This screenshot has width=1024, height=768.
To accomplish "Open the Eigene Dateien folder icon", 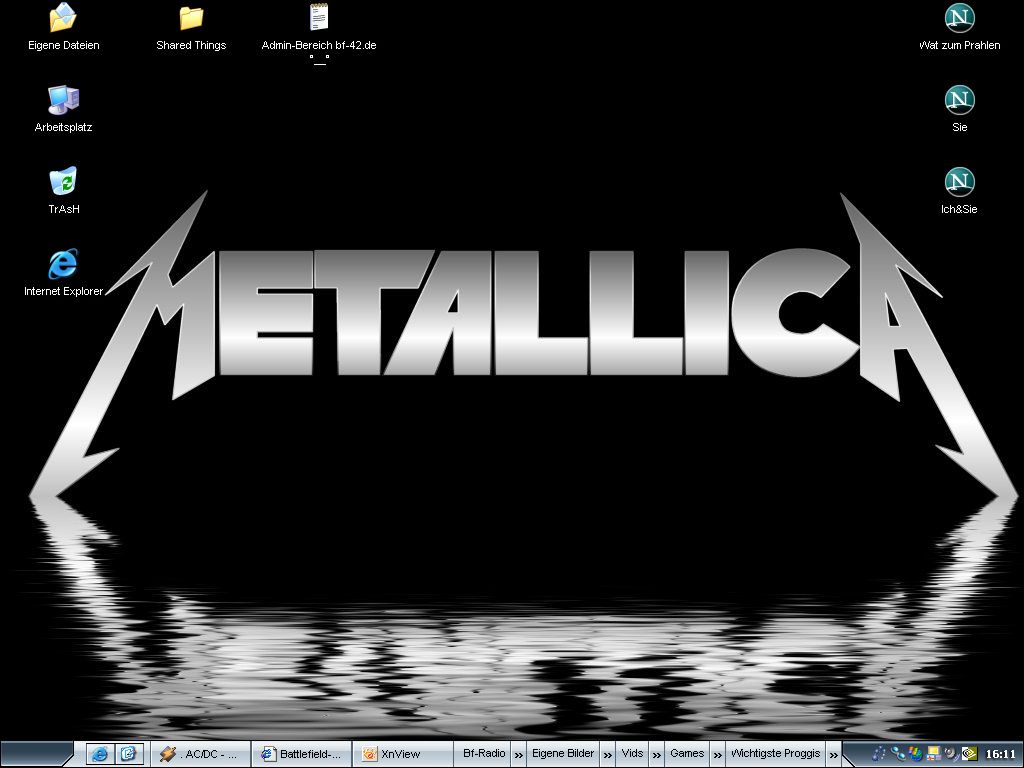I will point(63,18).
